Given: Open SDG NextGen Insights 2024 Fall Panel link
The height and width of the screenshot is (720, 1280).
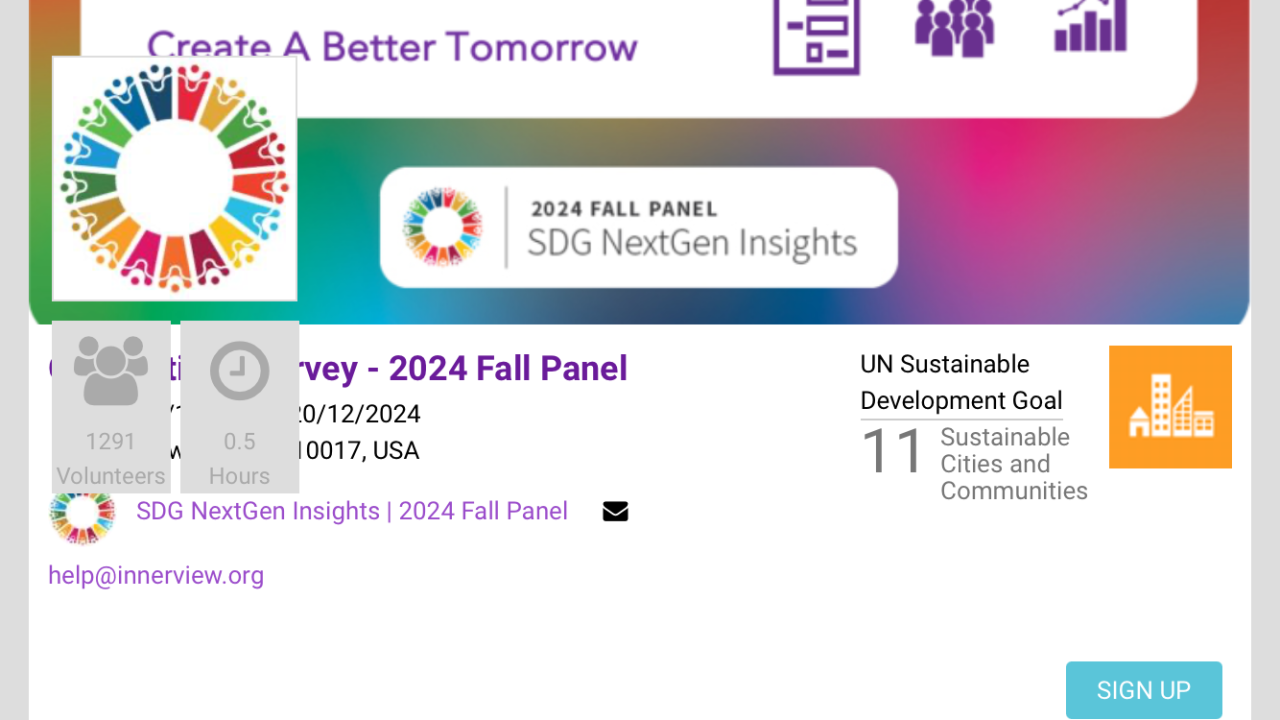Looking at the screenshot, I should tap(352, 511).
